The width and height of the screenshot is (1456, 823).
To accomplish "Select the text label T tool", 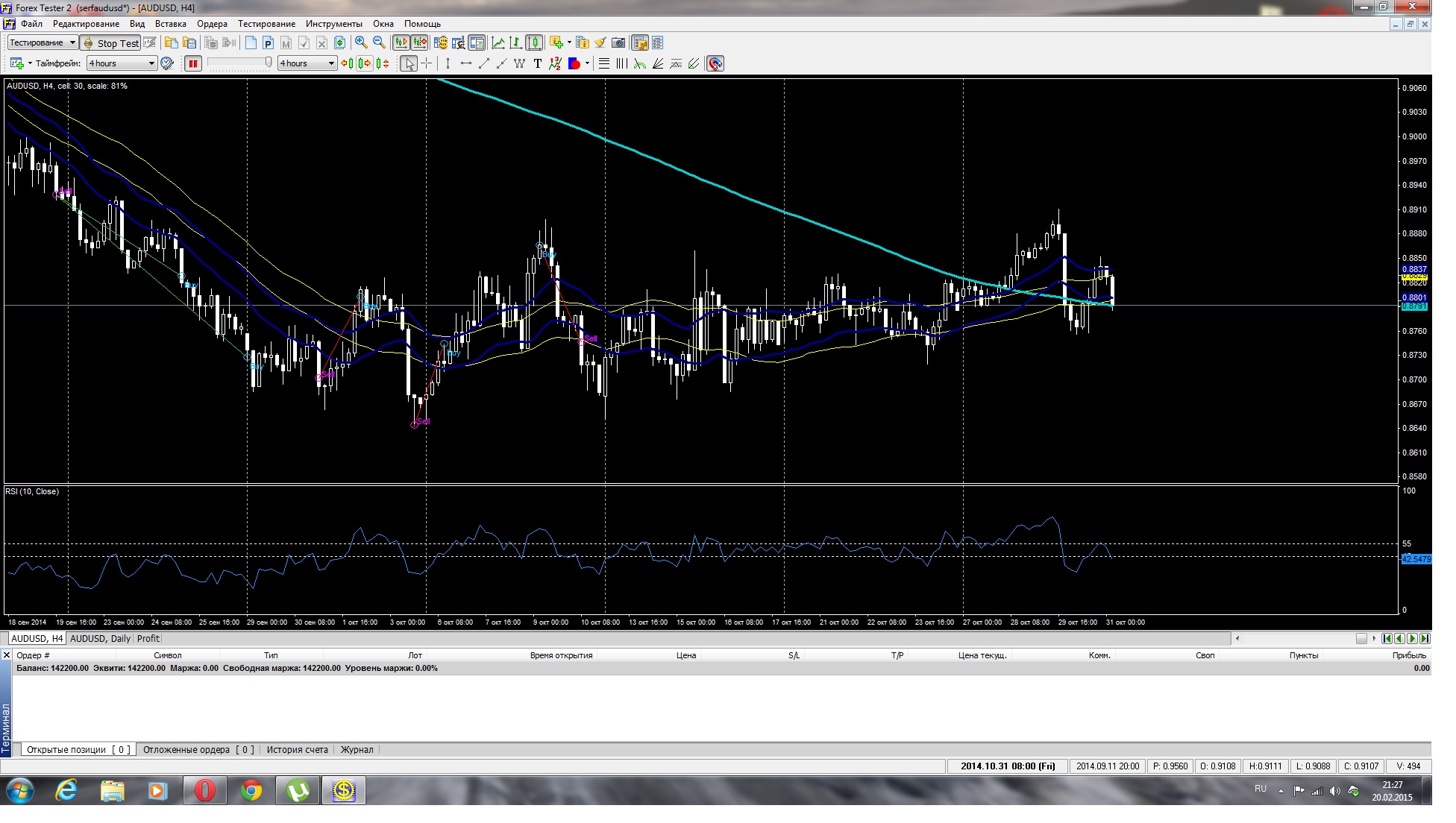I will tap(537, 63).
